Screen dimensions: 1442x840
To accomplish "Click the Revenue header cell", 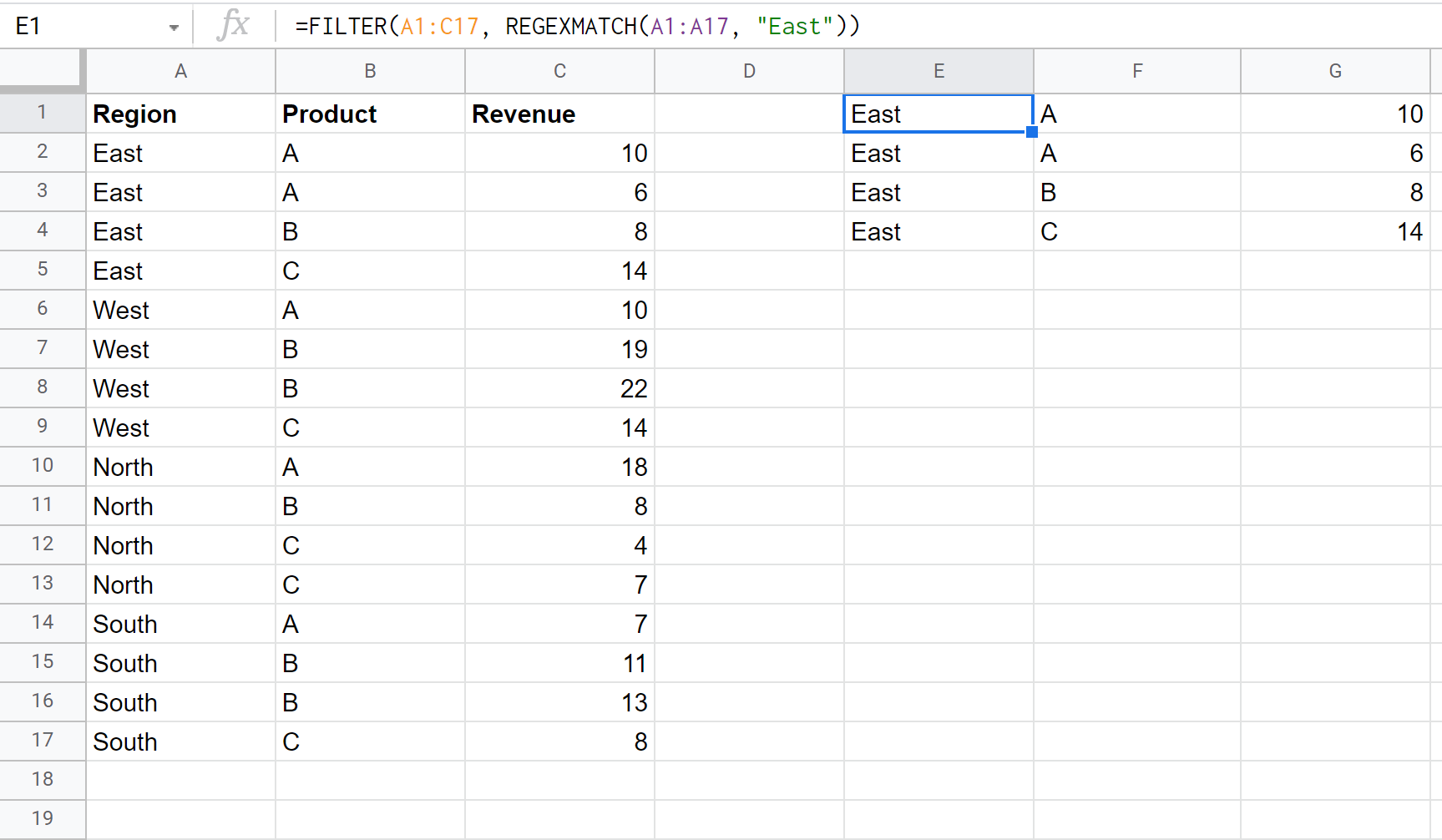I will coord(559,114).
